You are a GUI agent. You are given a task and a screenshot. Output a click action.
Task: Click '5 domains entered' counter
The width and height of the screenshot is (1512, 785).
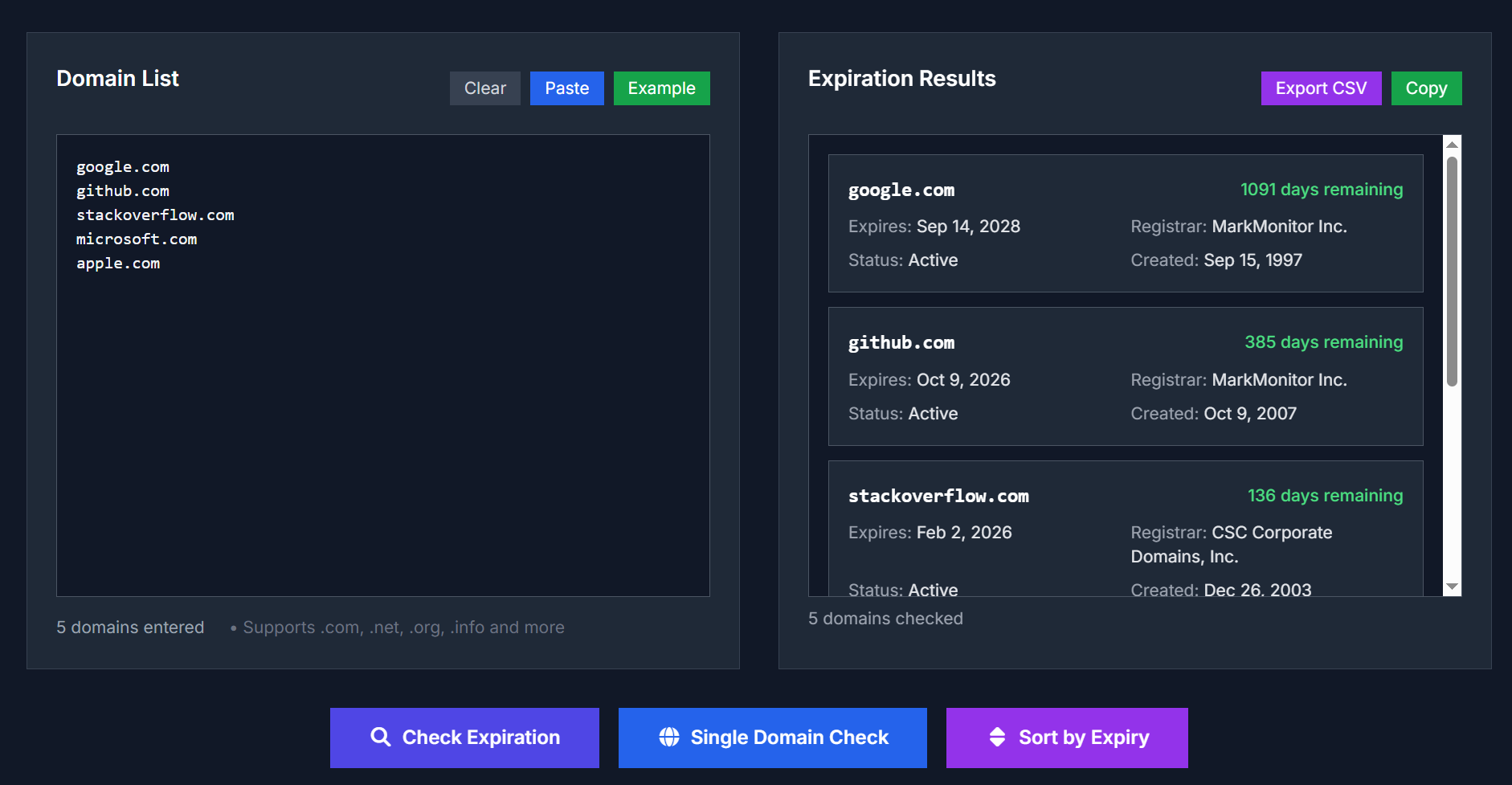click(x=130, y=628)
